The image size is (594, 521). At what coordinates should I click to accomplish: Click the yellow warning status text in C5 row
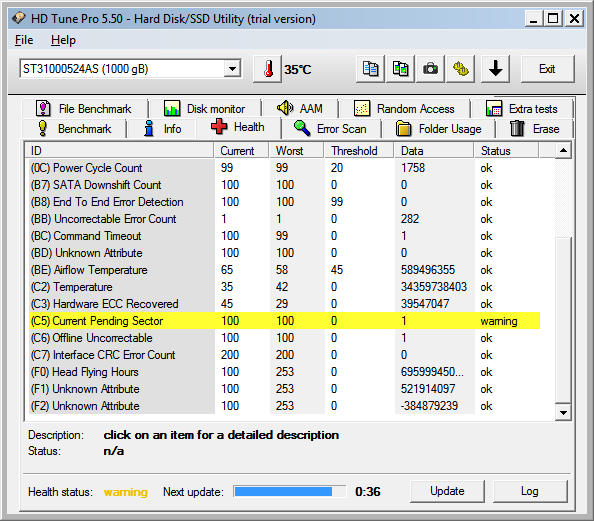click(499, 321)
